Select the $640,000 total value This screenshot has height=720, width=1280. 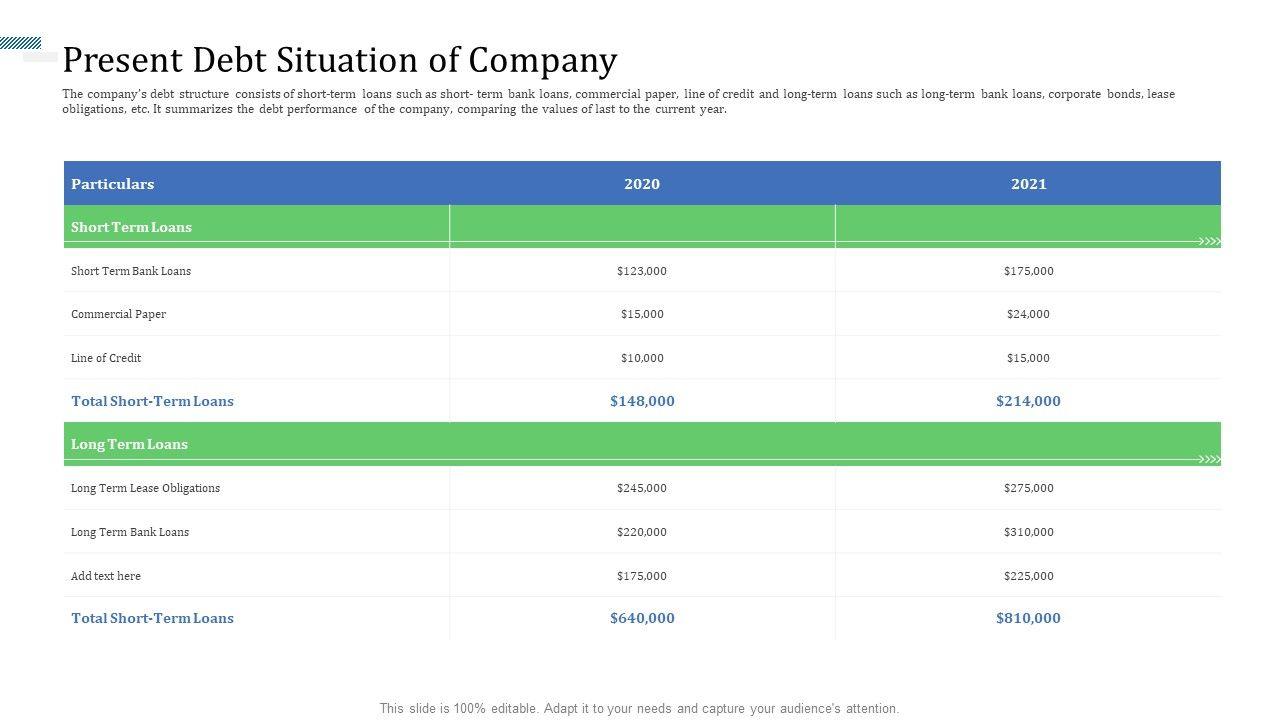[642, 618]
